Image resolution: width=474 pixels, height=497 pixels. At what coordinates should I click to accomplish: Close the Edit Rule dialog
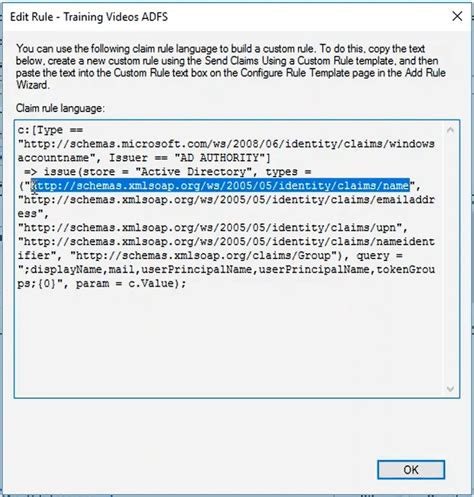click(x=457, y=16)
